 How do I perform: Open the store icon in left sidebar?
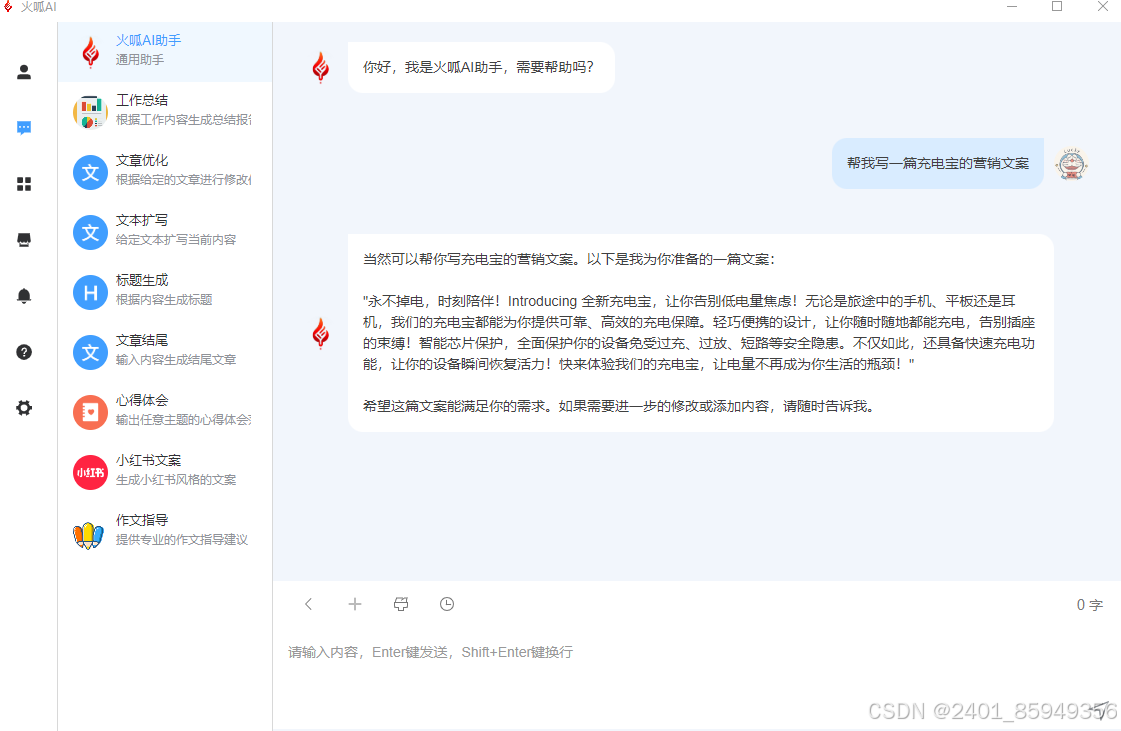pos(24,240)
